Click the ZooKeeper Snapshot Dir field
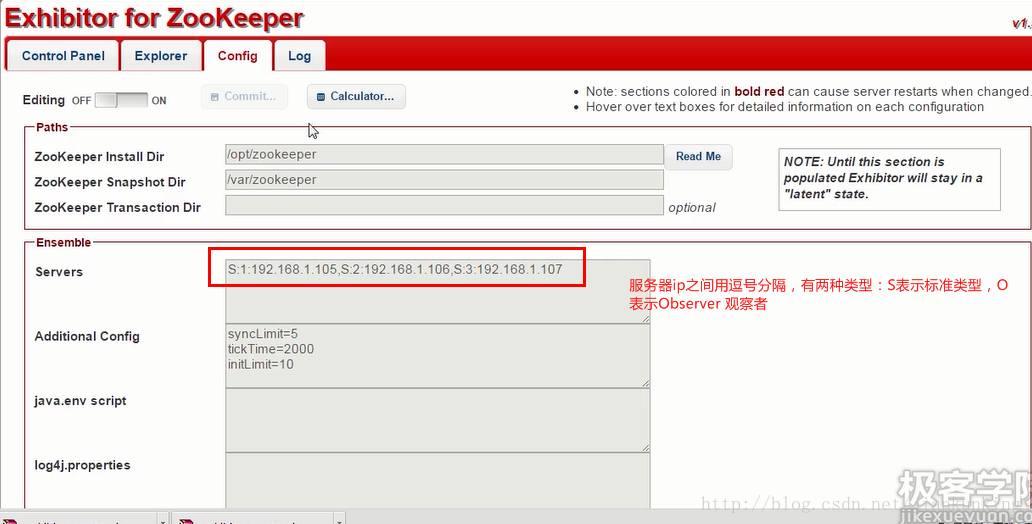Screen dimensions: 1032x524 444,180
